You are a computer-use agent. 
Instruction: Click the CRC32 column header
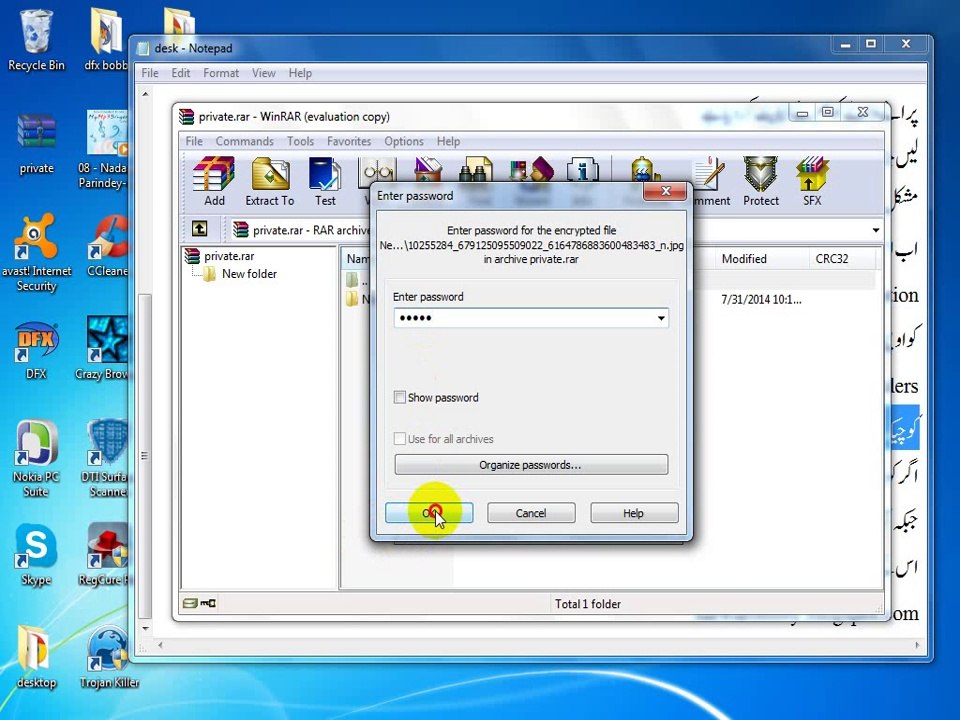831,259
